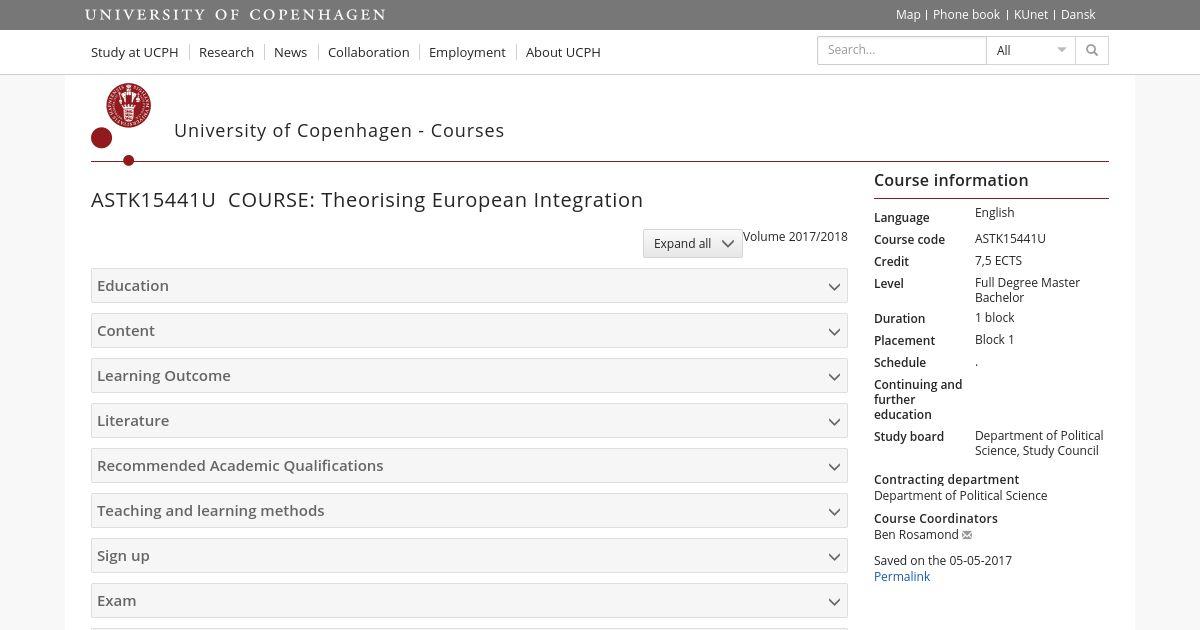This screenshot has width=1200, height=630.
Task: Expand the Sign up section
Action: [469, 556]
